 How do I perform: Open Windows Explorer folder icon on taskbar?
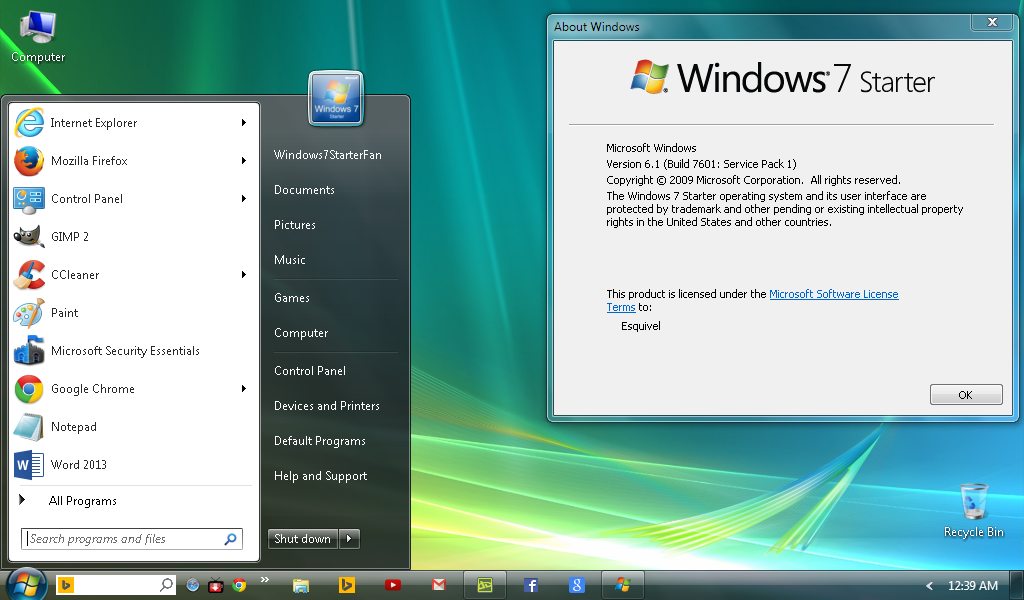300,585
